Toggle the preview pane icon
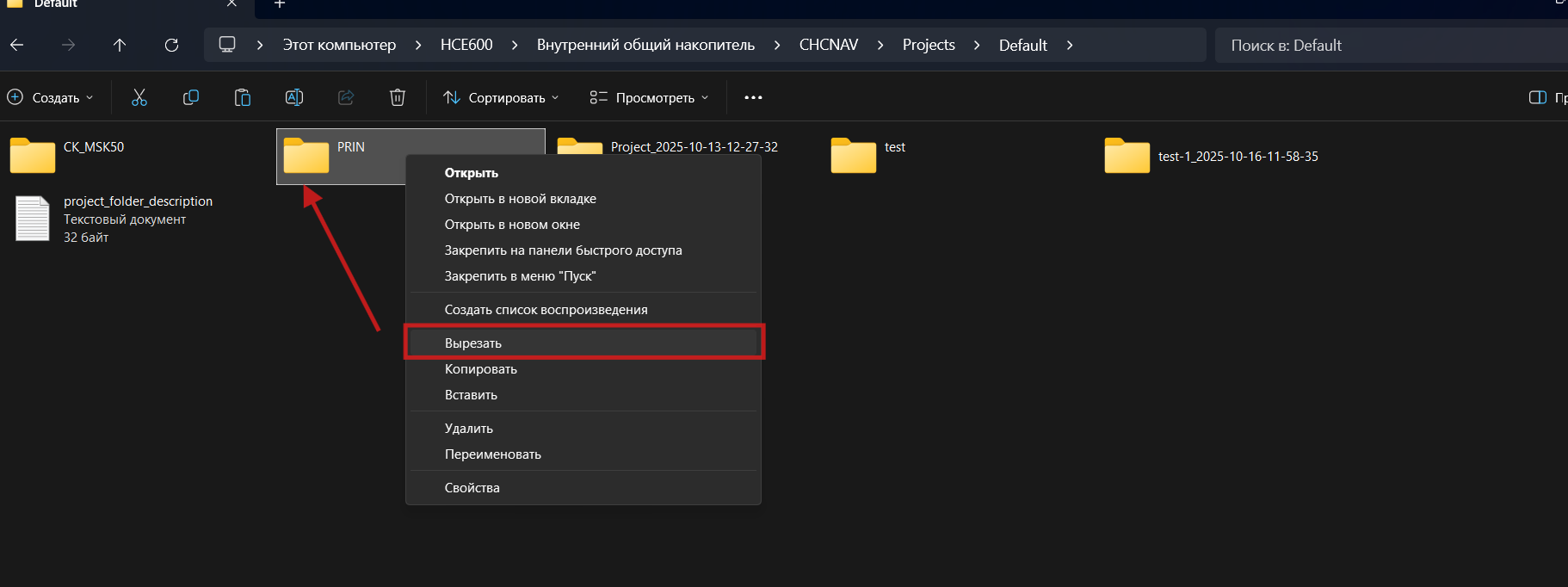This screenshot has width=1568, height=587. [1538, 97]
